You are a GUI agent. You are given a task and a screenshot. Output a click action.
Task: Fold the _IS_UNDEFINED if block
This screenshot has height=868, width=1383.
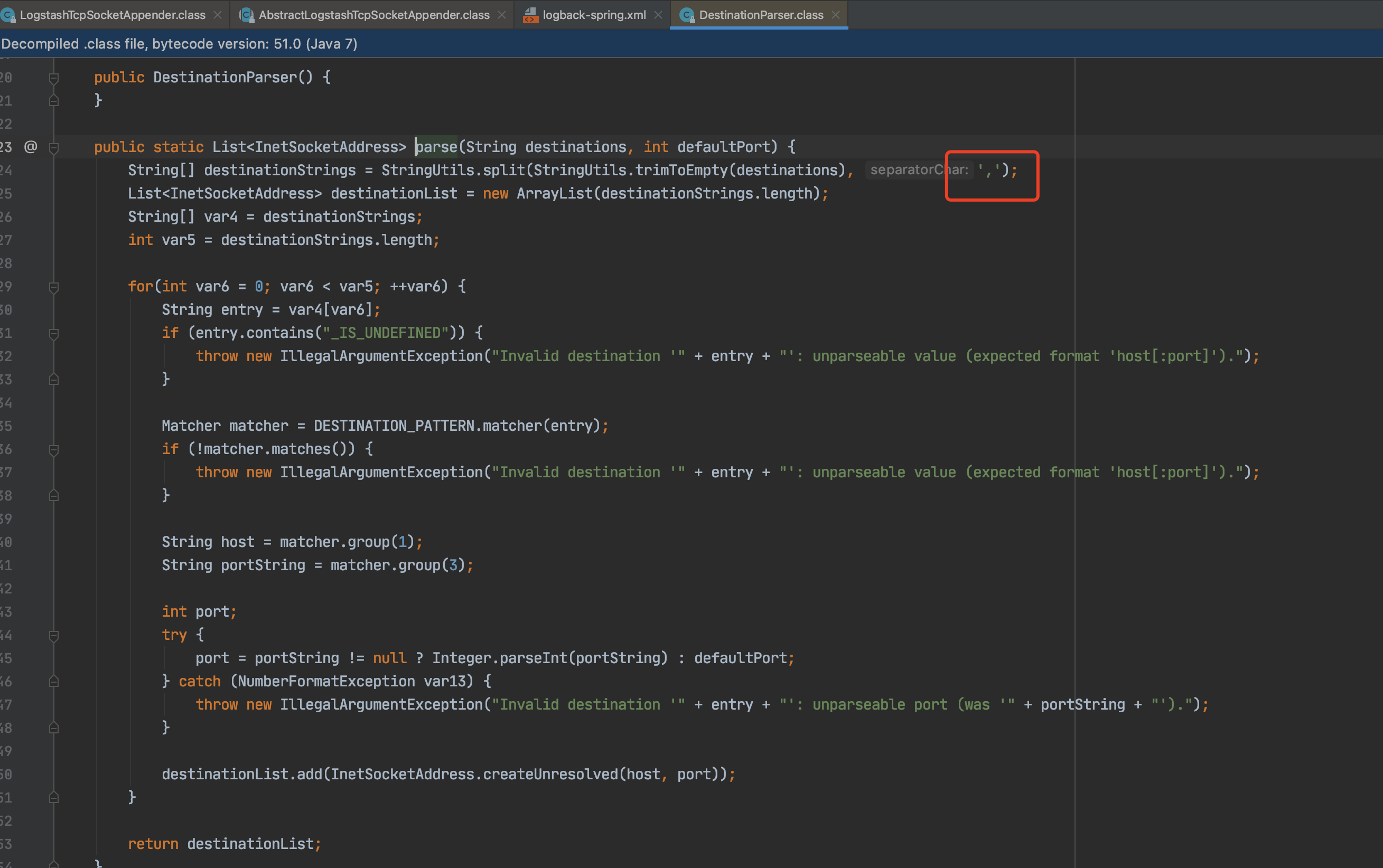[x=54, y=333]
